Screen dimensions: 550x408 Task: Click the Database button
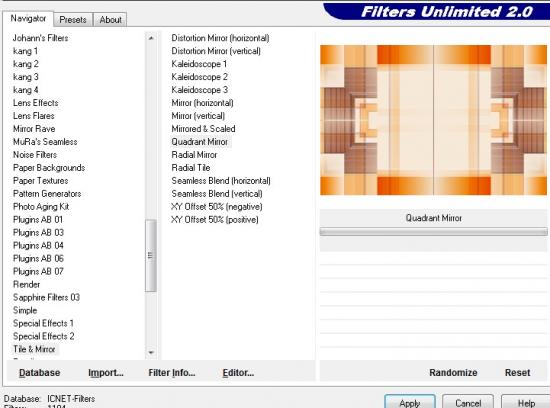click(39, 373)
